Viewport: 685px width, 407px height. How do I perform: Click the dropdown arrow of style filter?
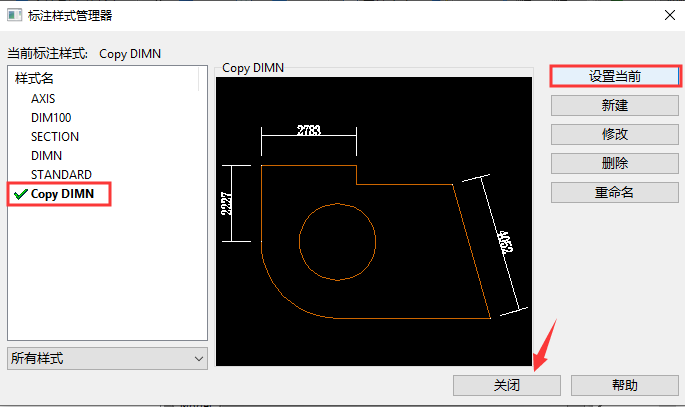click(199, 359)
